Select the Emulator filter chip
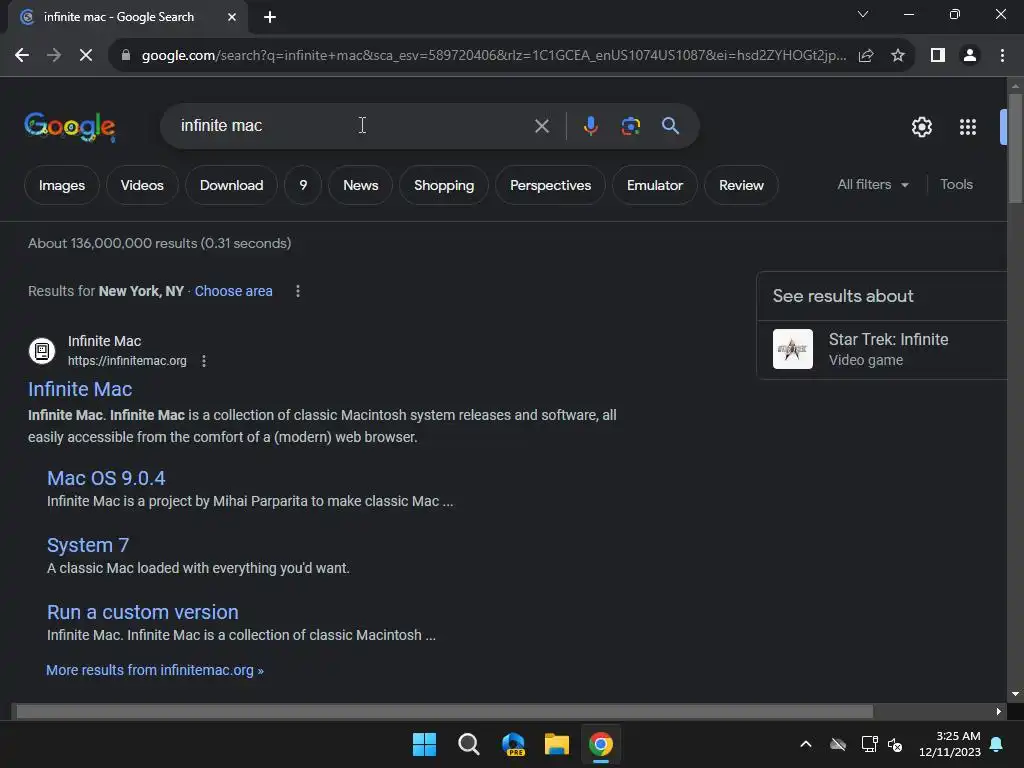Viewport: 1024px width, 768px height. tap(655, 185)
